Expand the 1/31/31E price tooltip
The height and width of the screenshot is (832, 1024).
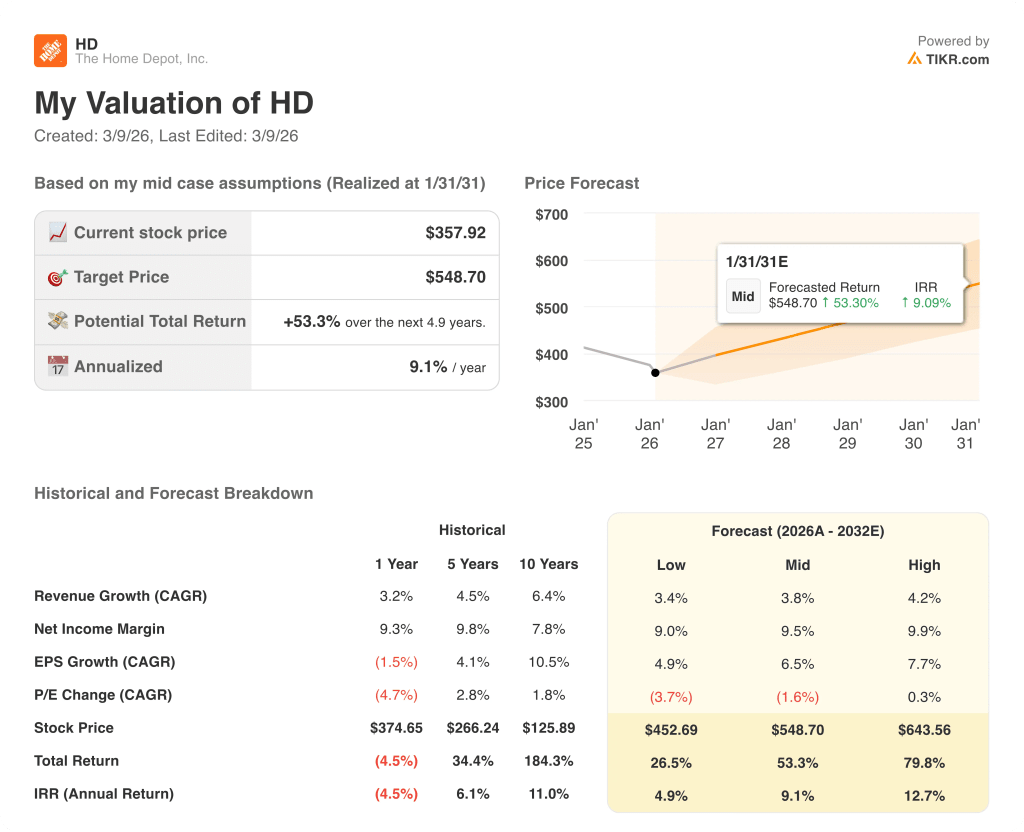click(757, 262)
